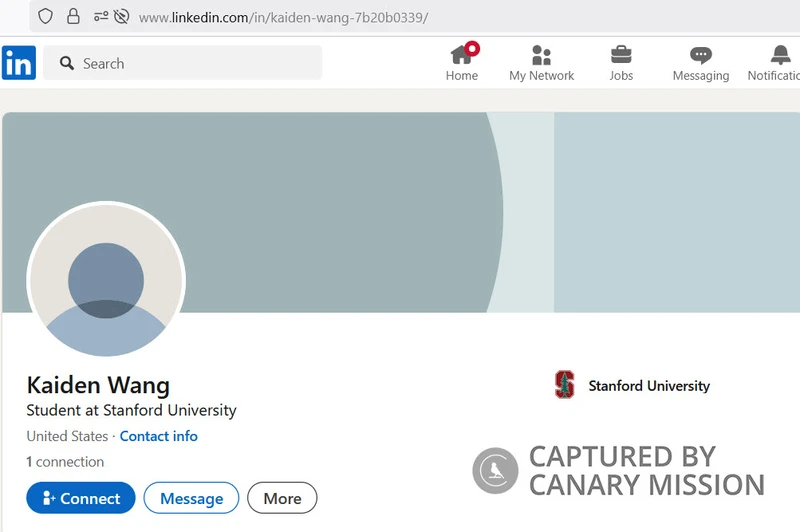Image resolution: width=800 pixels, height=532 pixels.
Task: Go to Home via house icon
Action: (462, 63)
